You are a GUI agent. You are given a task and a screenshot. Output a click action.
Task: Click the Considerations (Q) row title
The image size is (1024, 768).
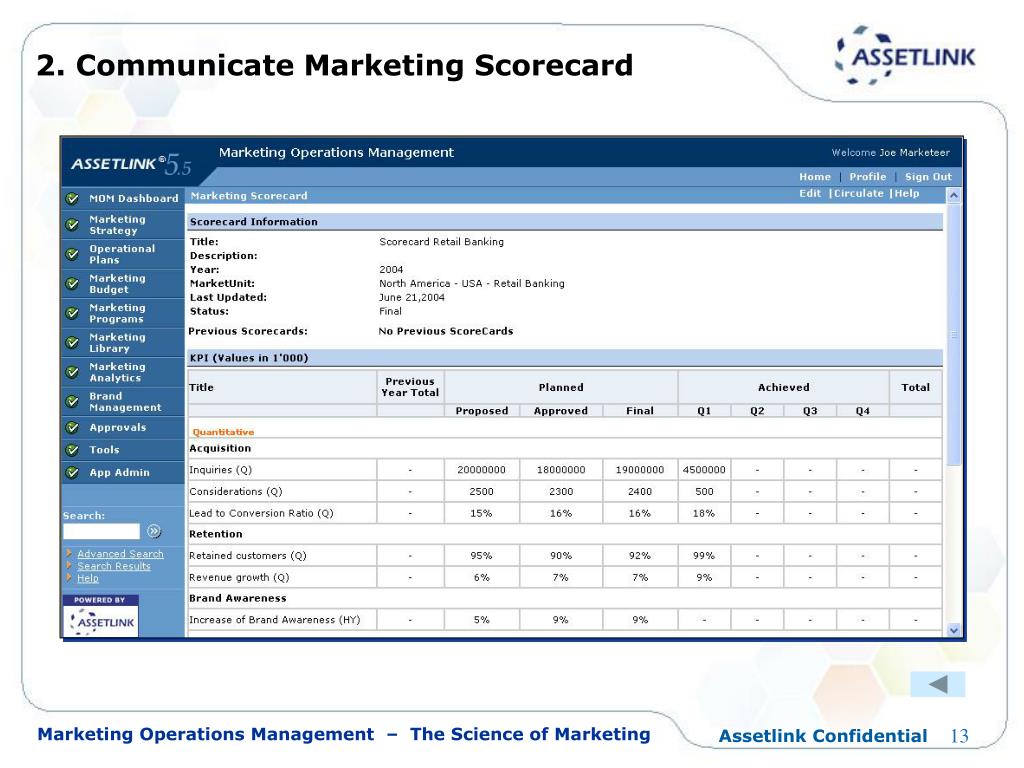(x=236, y=492)
